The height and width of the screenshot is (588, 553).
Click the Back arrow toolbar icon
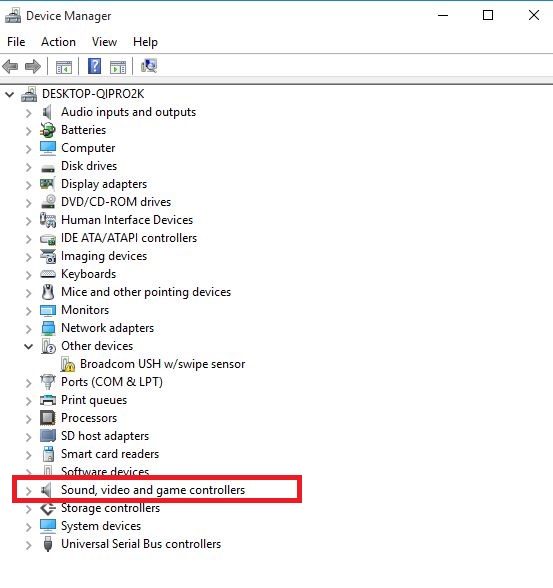coord(10,67)
